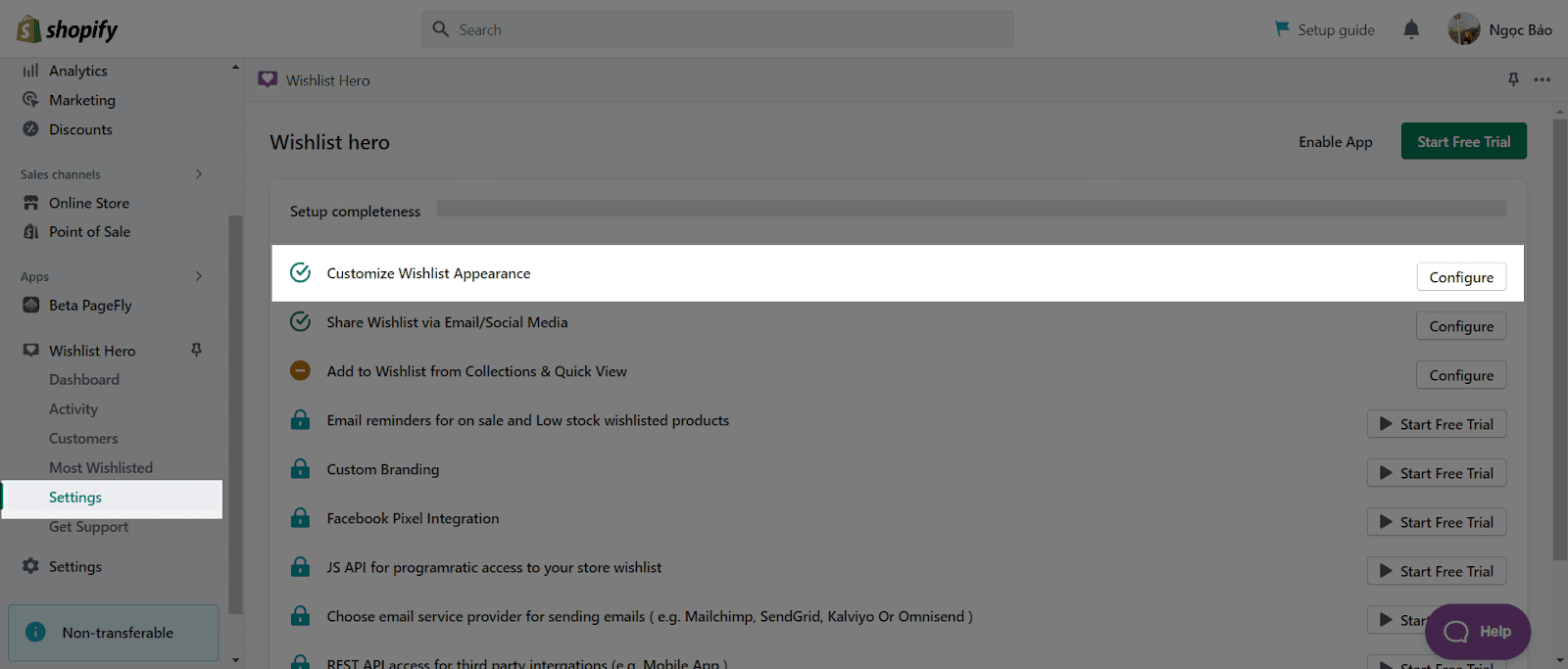Click the Point of Sale bag icon
The width and height of the screenshot is (1568, 669).
coord(30,232)
